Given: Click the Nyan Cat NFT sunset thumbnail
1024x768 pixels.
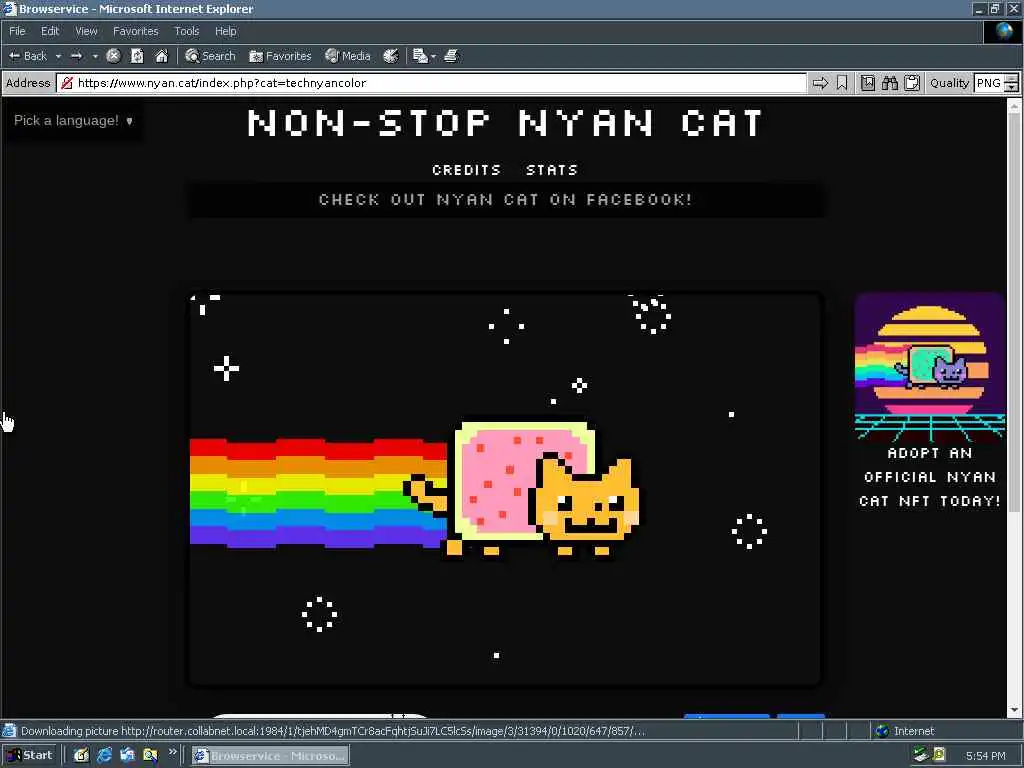Looking at the screenshot, I should point(929,367).
